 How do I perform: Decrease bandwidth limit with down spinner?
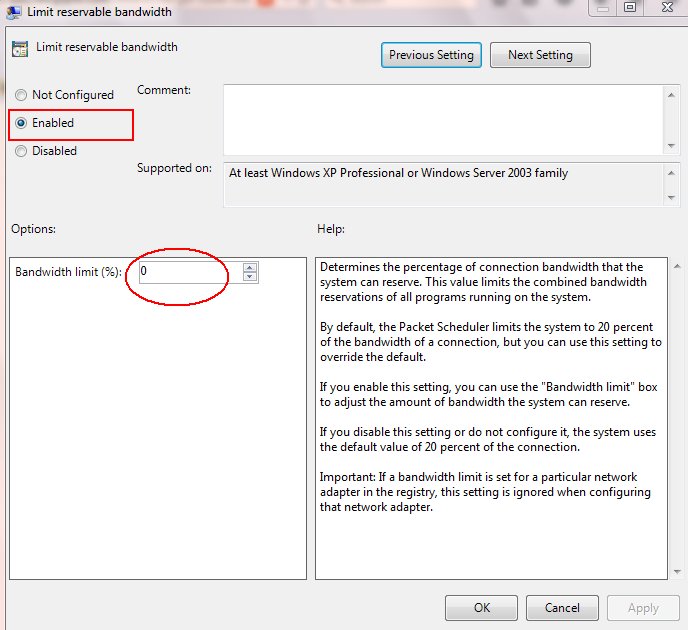[x=250, y=277]
